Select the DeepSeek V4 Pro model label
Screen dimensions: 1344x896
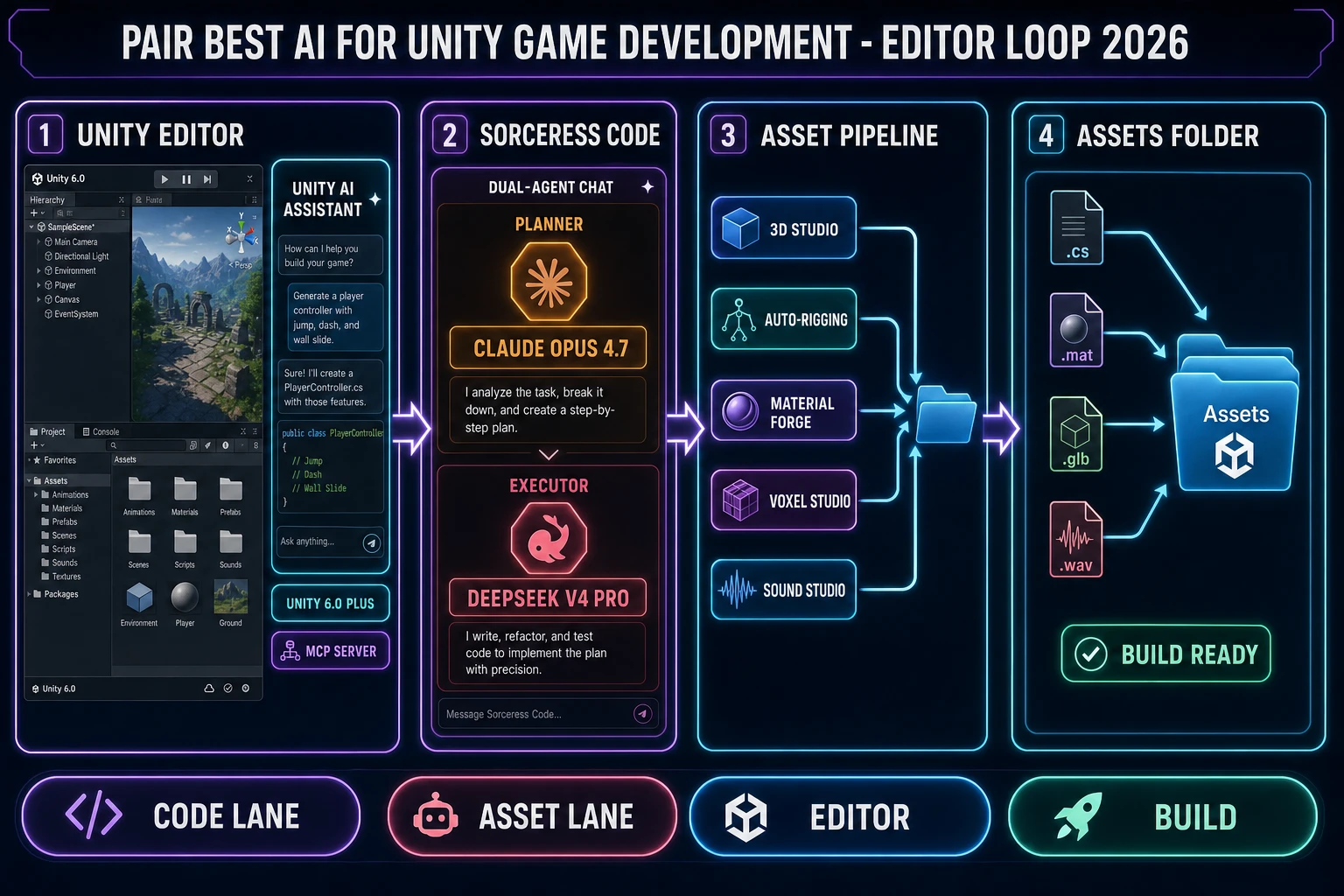(x=549, y=598)
